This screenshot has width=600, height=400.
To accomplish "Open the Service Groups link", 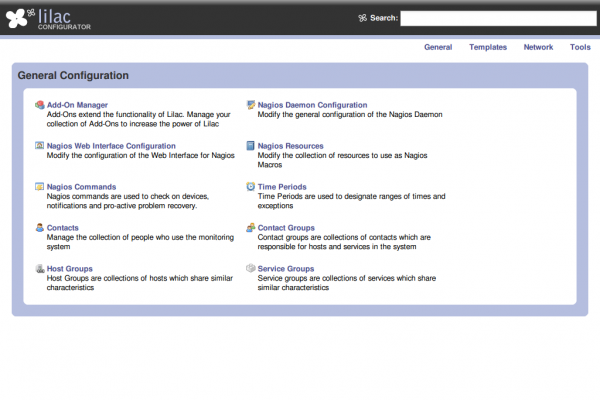I will coord(285,269).
